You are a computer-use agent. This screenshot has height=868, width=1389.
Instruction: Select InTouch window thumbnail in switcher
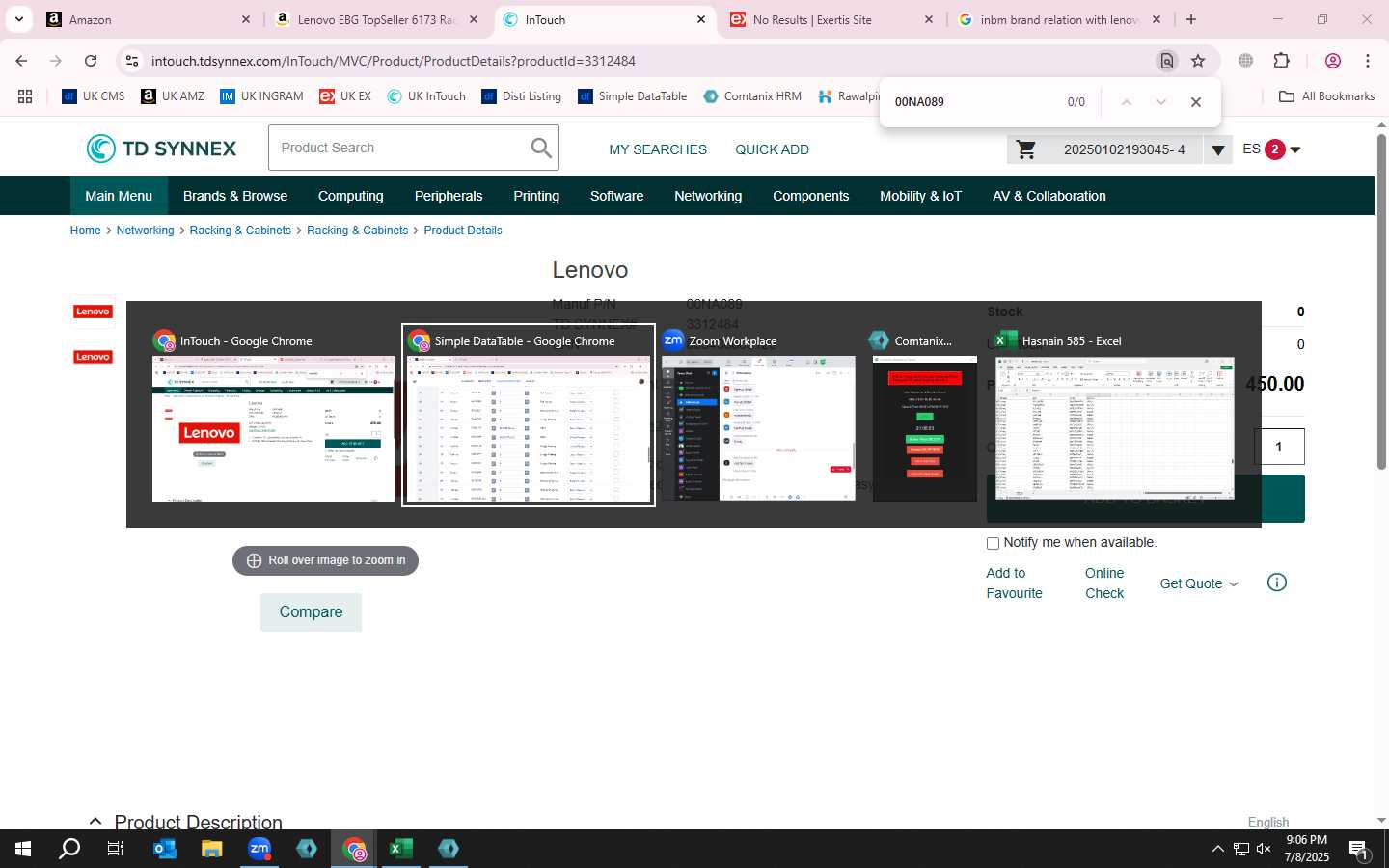274,428
